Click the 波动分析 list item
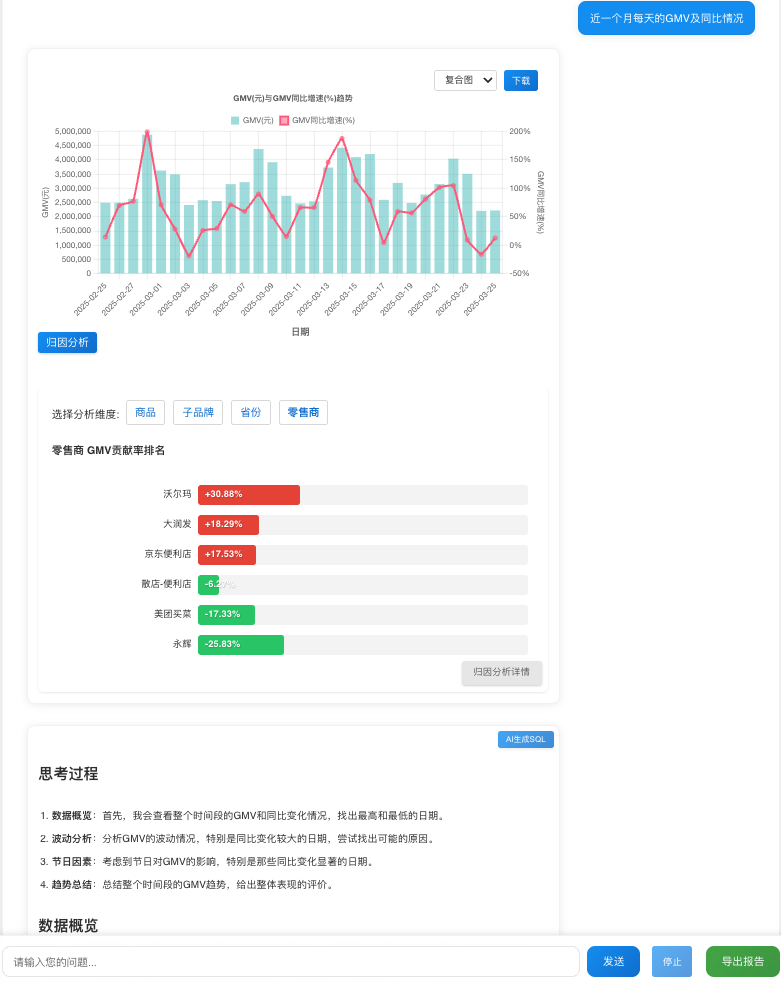Viewport: 781px width, 984px height. click(239, 839)
